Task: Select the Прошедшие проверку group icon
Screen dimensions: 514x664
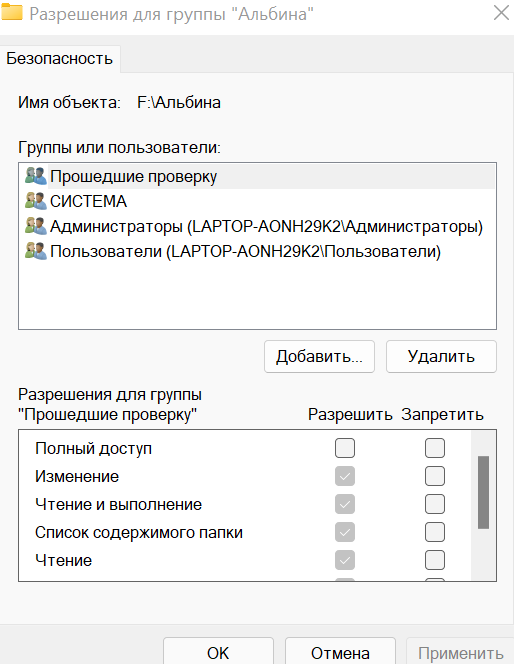Action: 36,176
